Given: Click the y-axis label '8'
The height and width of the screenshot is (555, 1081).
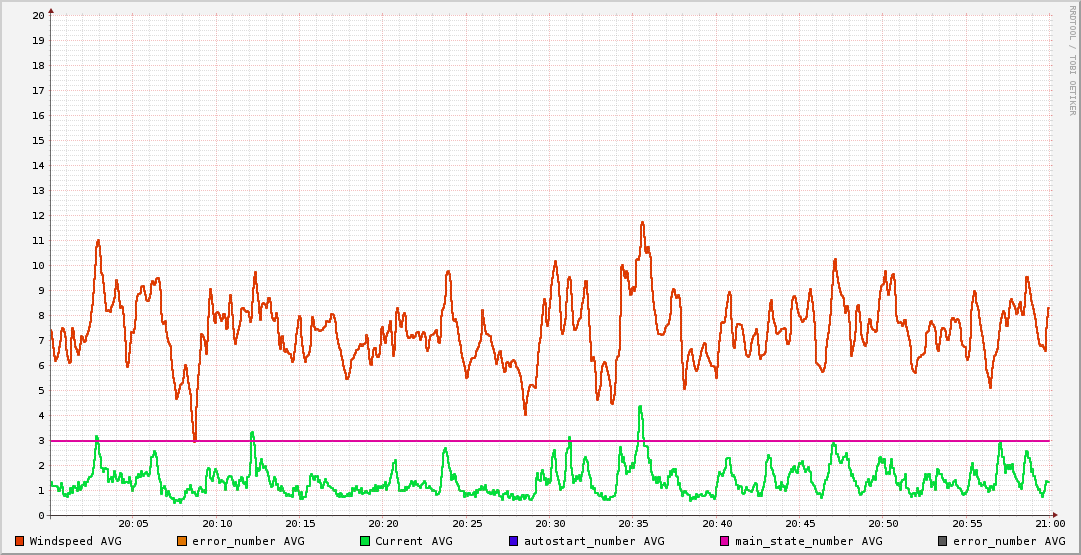Looking at the screenshot, I should pos(42,315).
